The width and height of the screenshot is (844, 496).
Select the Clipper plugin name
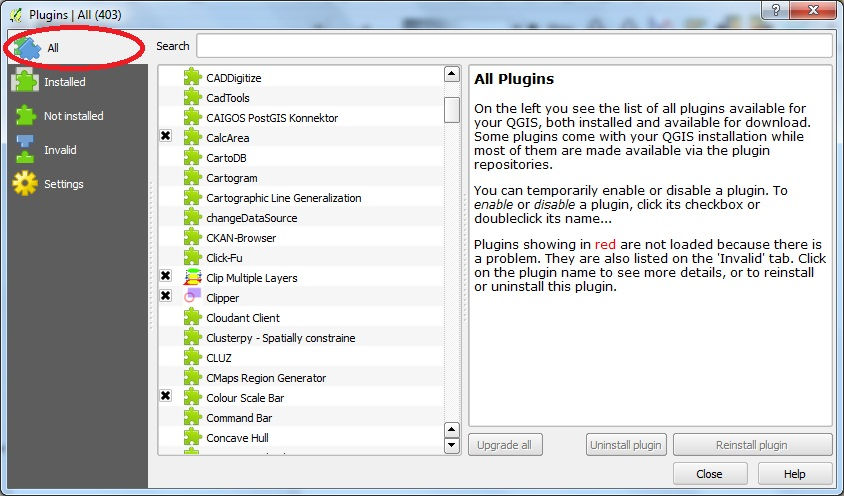click(222, 298)
